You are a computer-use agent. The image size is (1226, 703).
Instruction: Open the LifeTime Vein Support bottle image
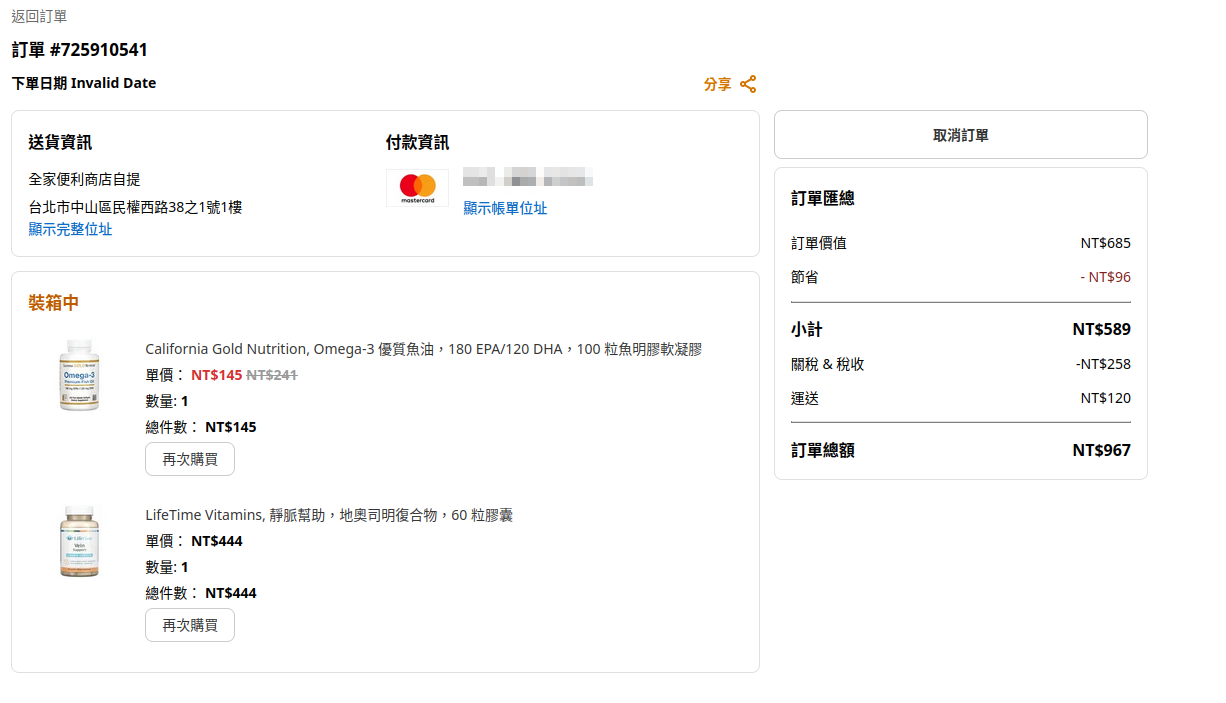pyautogui.click(x=79, y=541)
